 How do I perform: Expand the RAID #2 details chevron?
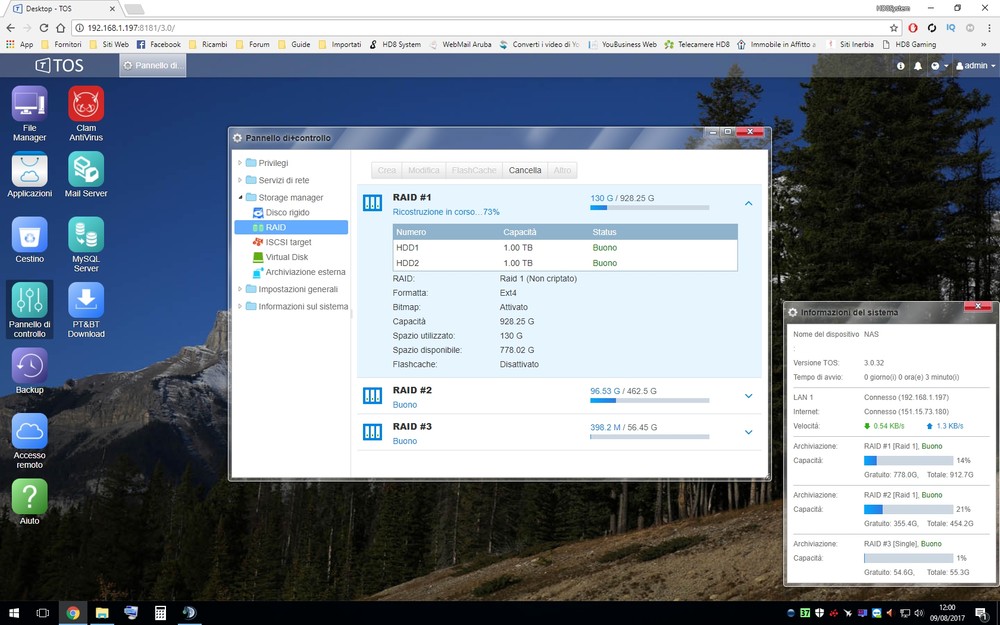(748, 396)
